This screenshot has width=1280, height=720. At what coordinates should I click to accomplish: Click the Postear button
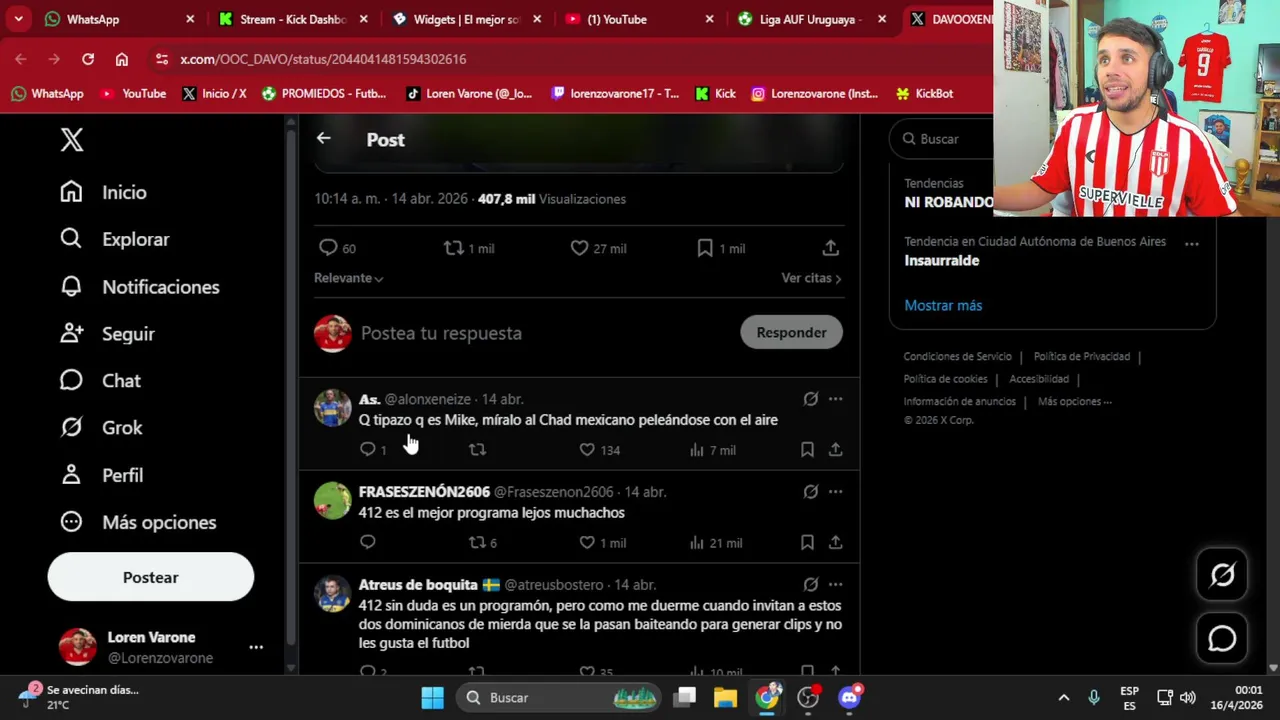[x=151, y=577]
